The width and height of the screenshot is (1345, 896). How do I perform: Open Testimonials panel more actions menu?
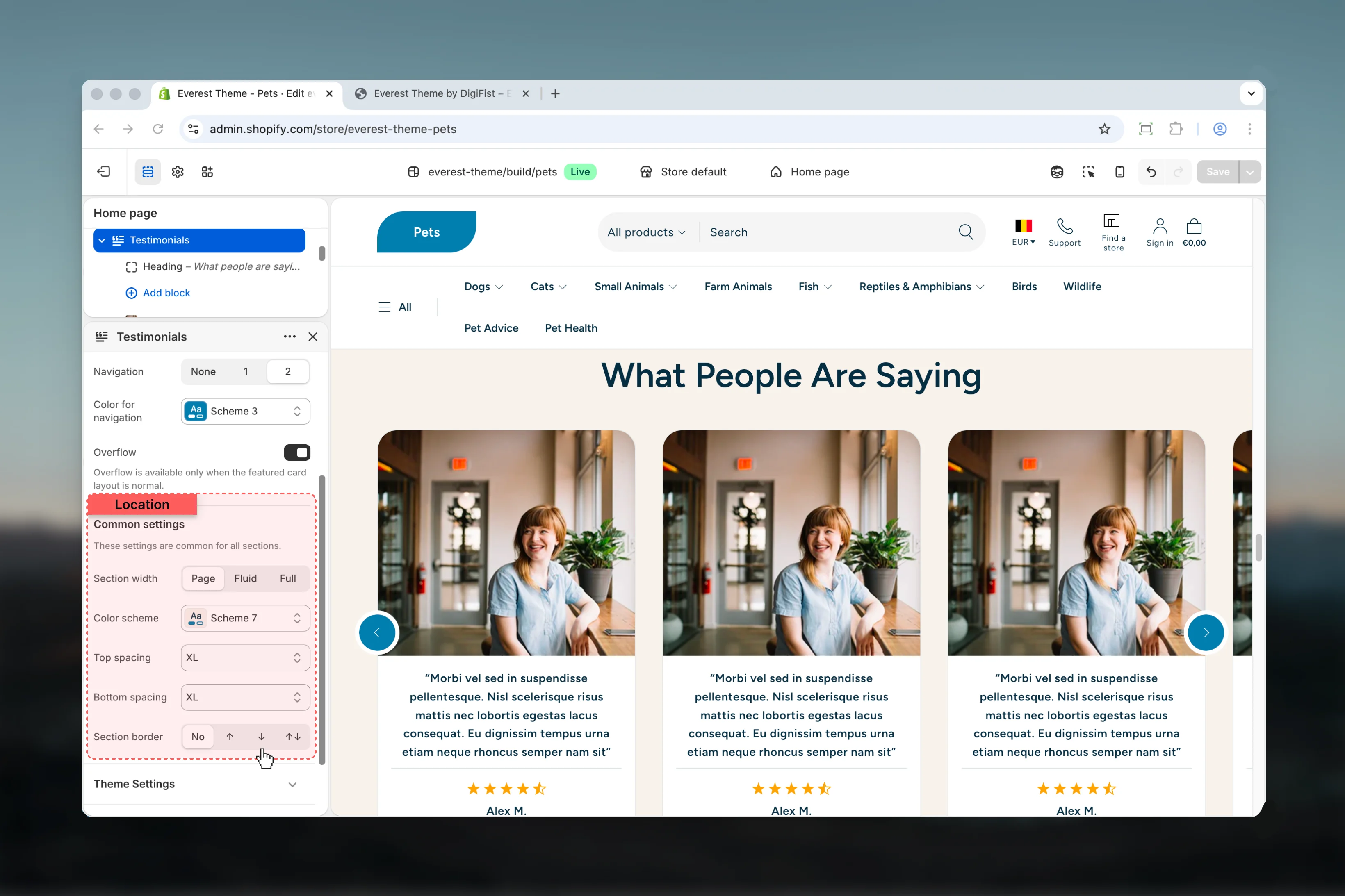pyautogui.click(x=289, y=337)
